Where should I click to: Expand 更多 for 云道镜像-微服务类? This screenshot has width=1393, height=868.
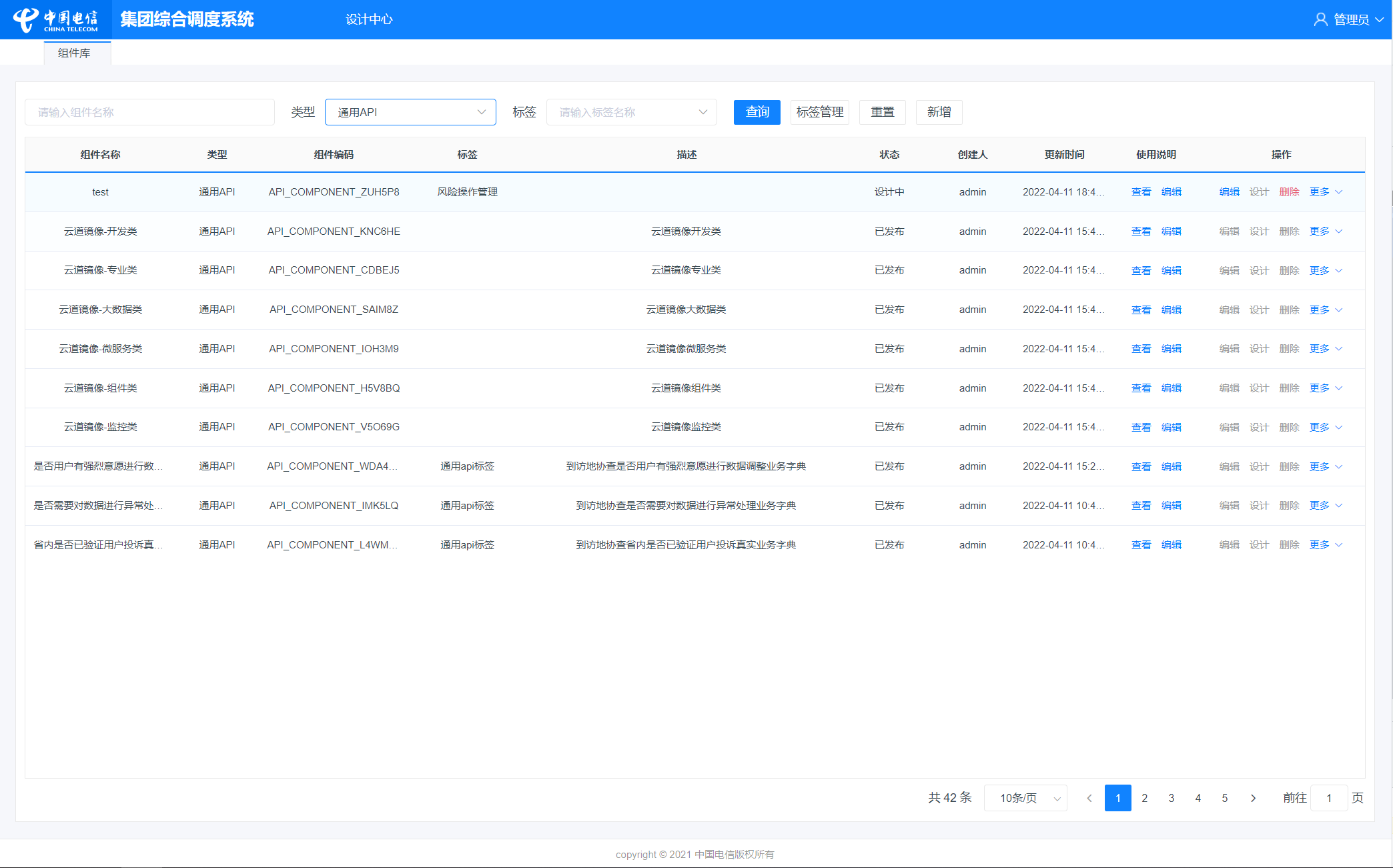point(1326,349)
